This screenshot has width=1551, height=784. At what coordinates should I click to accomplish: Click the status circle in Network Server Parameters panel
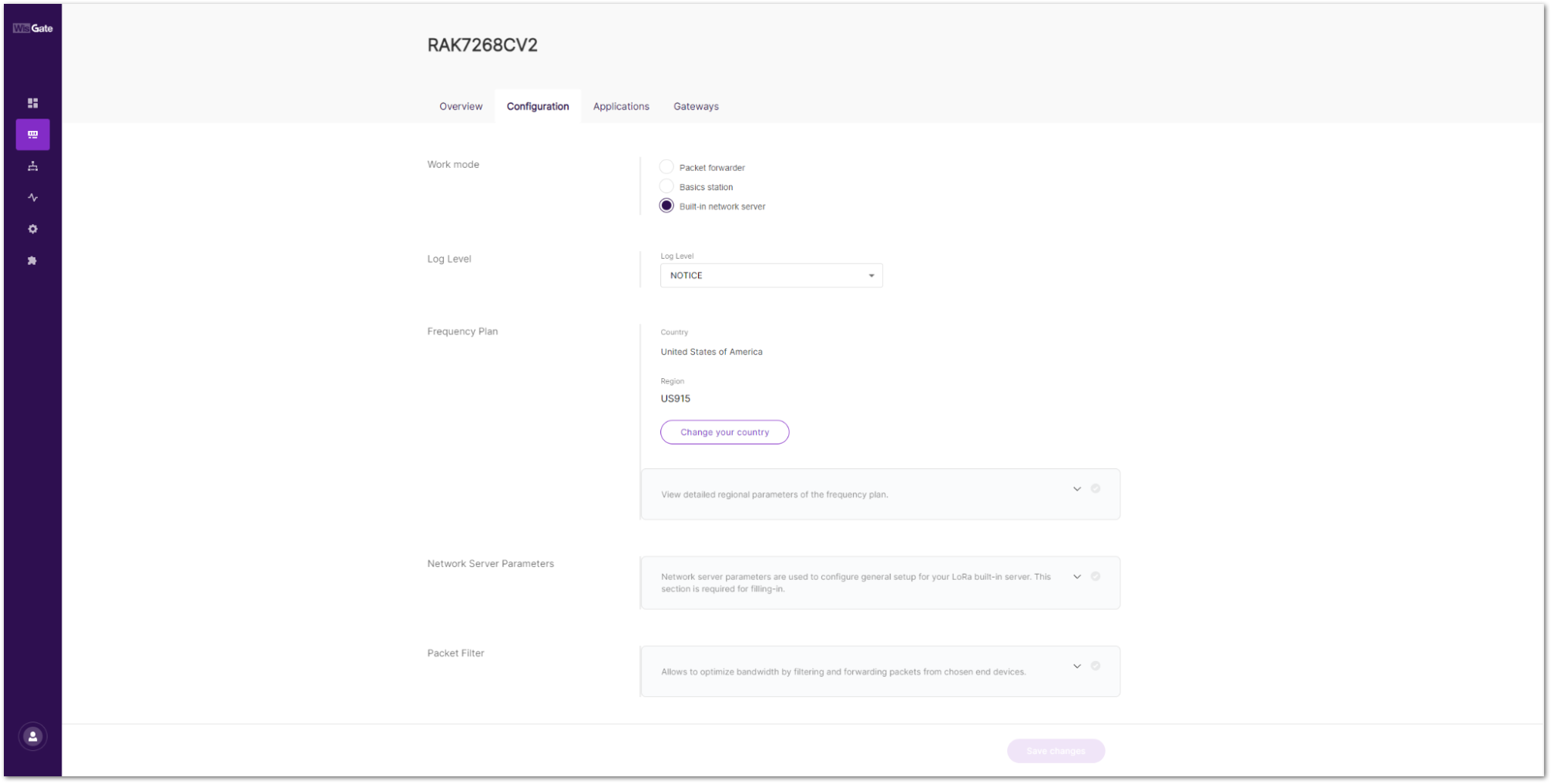1096,577
